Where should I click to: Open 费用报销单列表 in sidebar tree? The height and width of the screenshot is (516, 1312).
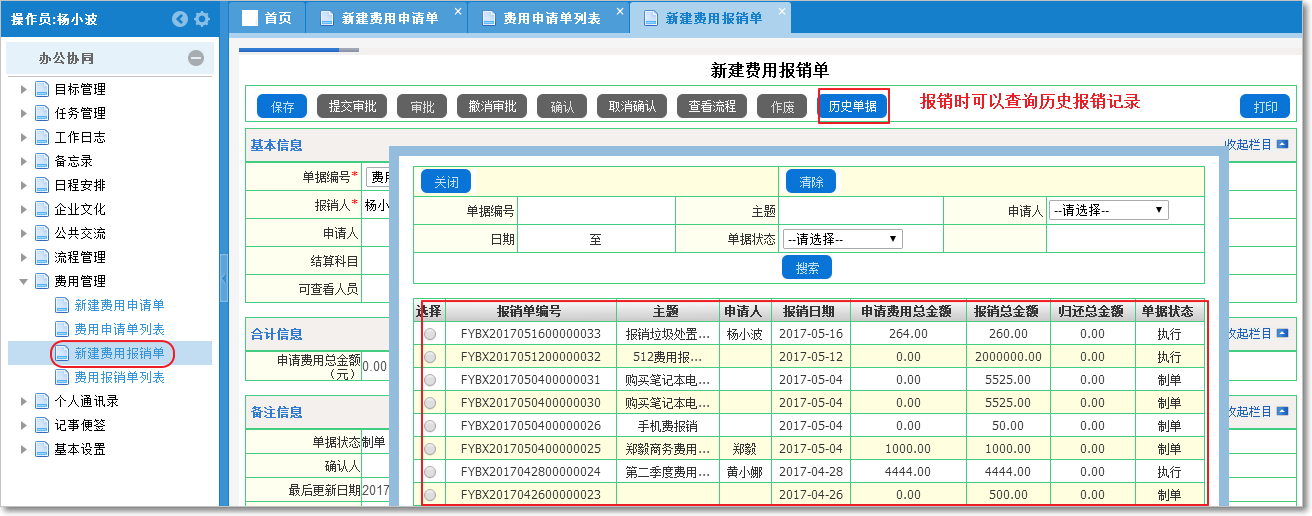coord(119,377)
